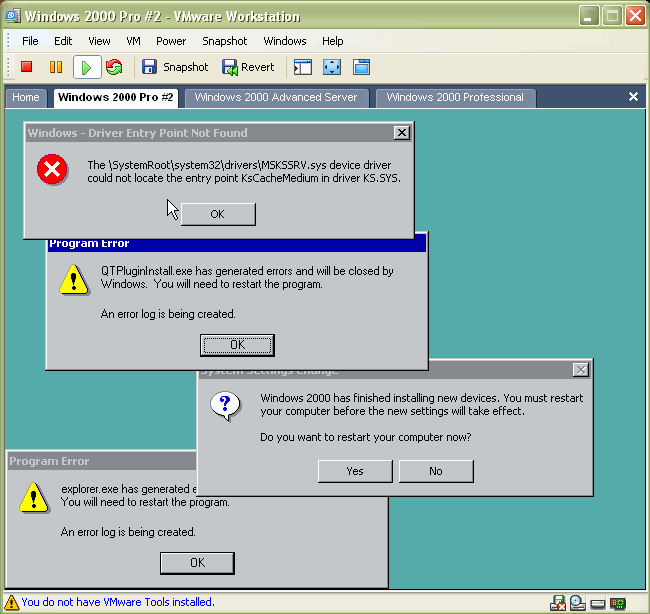Close the current VM tab
This screenshot has height=614, width=650.
point(633,97)
